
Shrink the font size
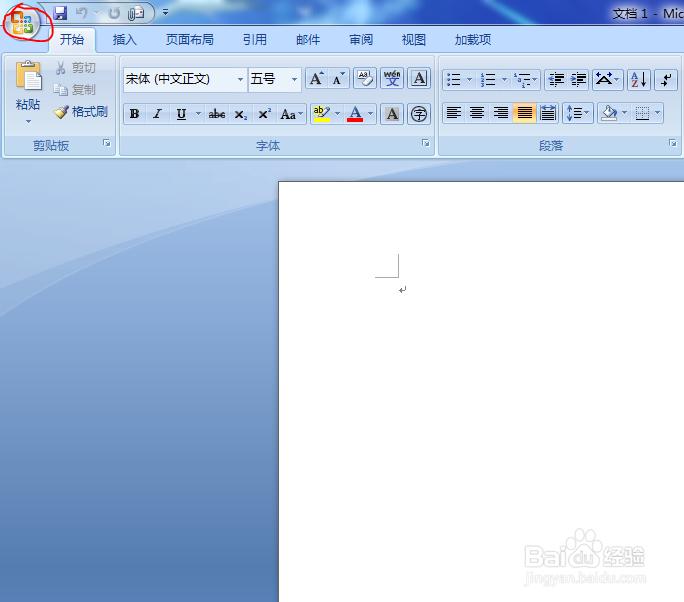(x=339, y=79)
